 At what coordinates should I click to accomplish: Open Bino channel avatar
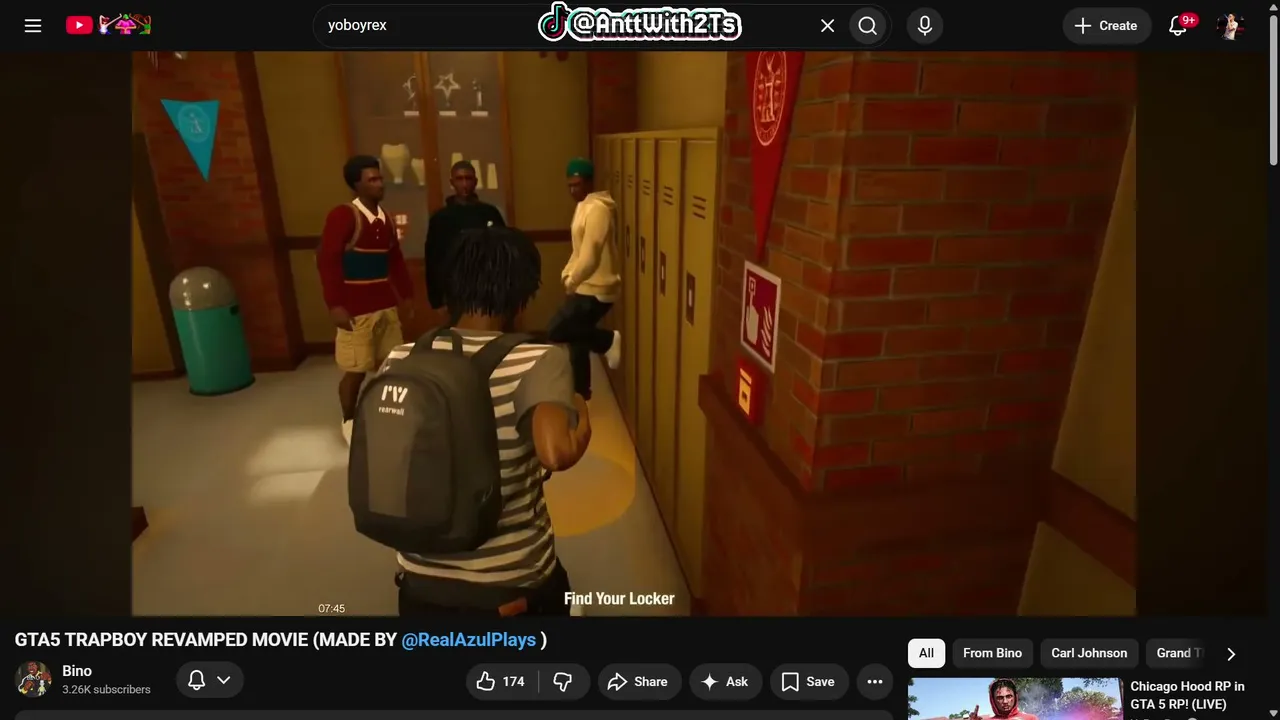(x=33, y=680)
